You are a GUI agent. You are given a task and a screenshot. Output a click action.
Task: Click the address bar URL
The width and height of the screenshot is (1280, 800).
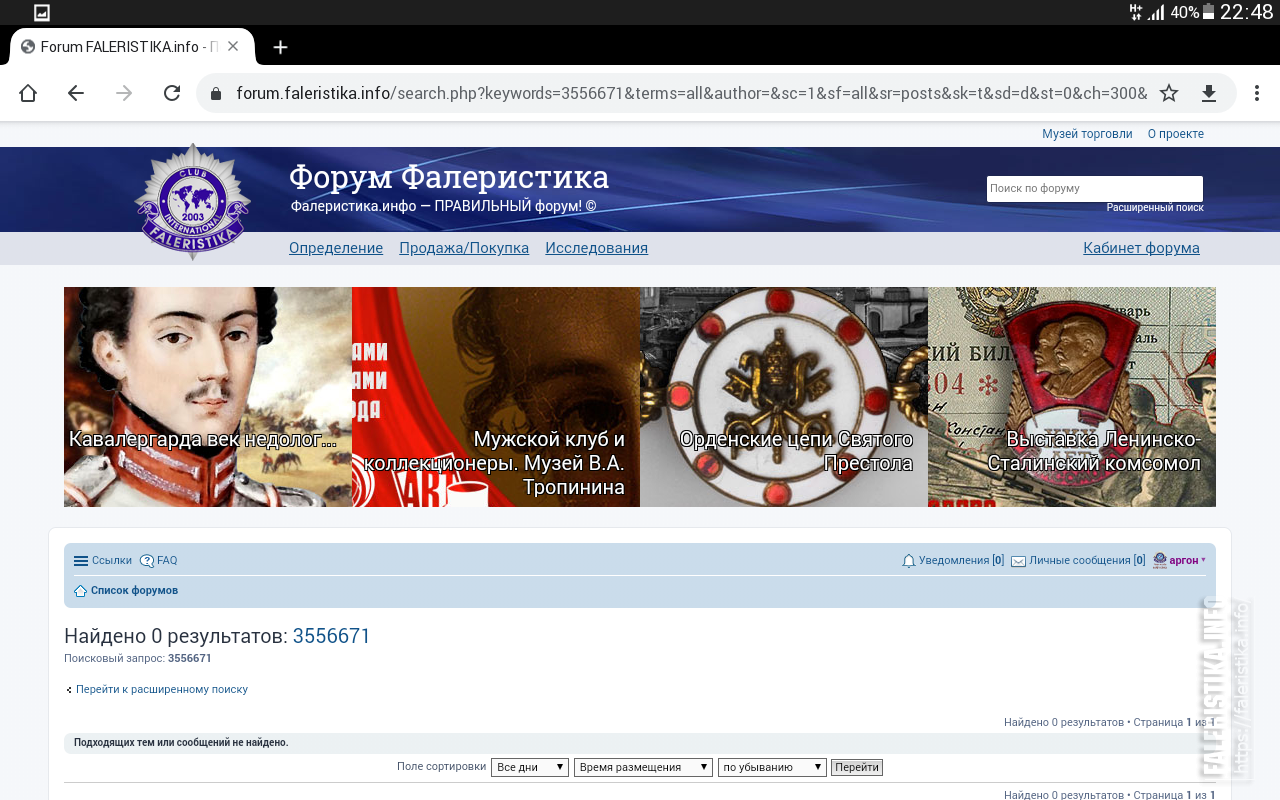click(x=691, y=93)
